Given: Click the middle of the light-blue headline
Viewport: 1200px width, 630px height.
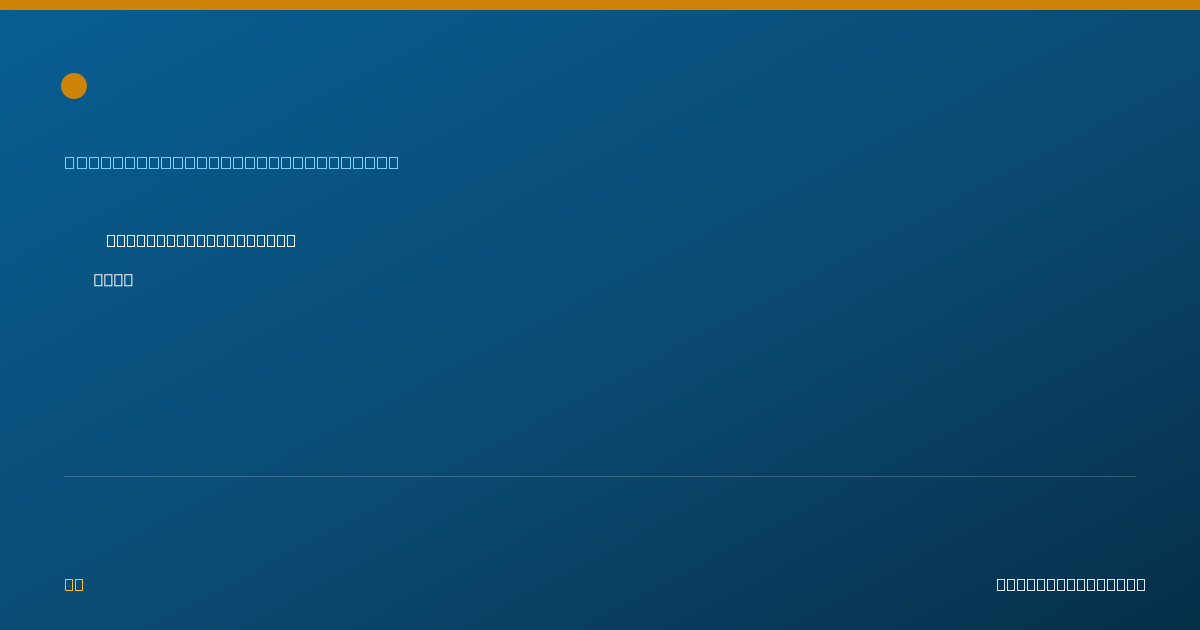Looking at the screenshot, I should [232, 162].
